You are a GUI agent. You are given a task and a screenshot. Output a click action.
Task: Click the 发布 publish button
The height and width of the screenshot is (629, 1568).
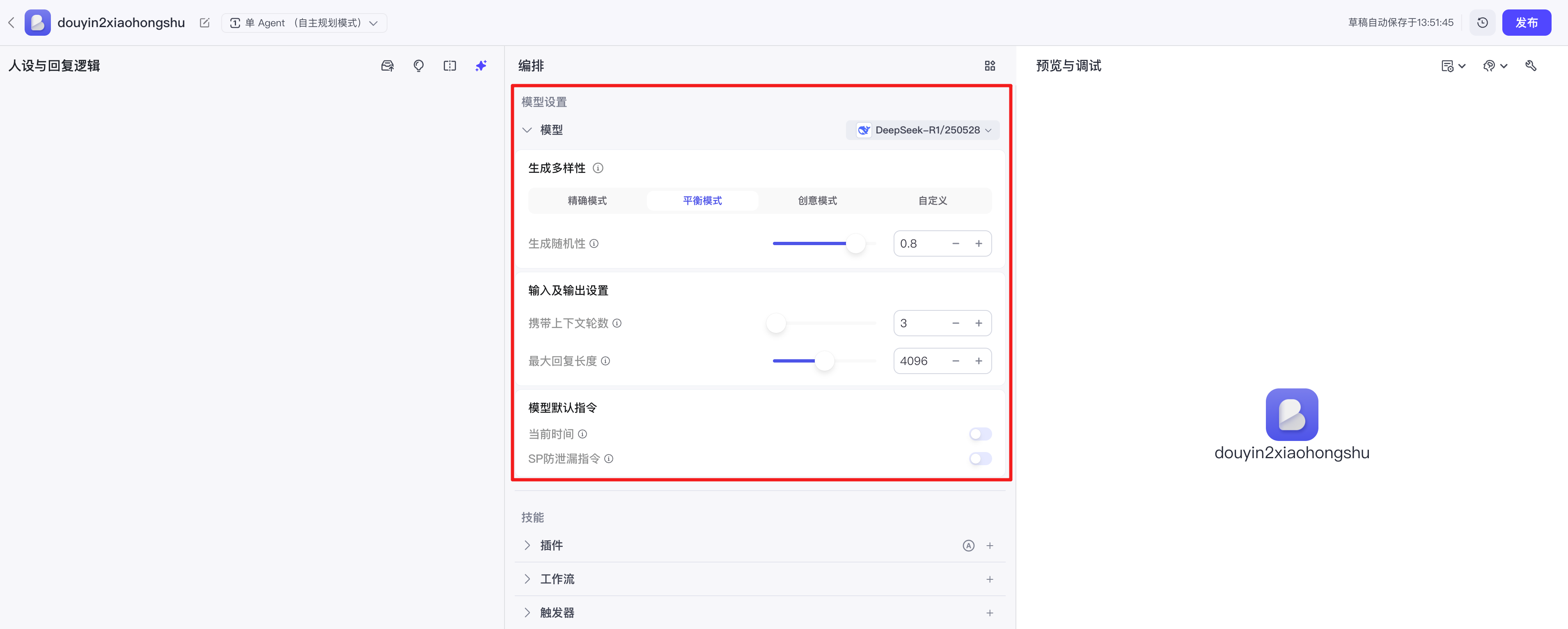[x=1526, y=23]
